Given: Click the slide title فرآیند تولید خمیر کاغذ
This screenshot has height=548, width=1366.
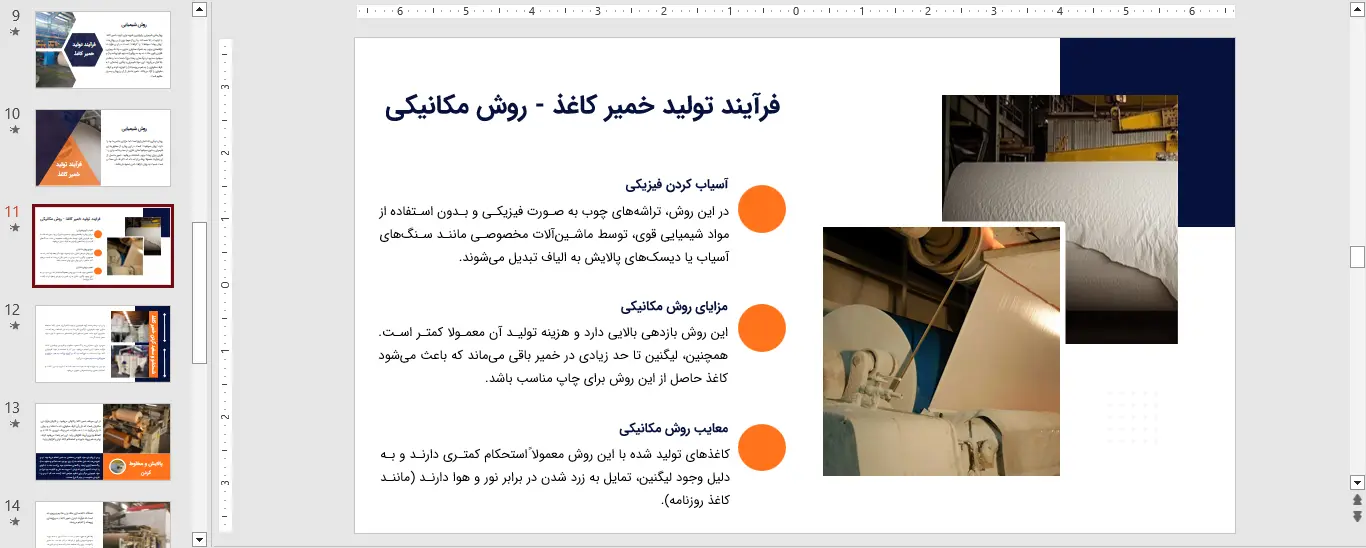Looking at the screenshot, I should pos(582,106).
